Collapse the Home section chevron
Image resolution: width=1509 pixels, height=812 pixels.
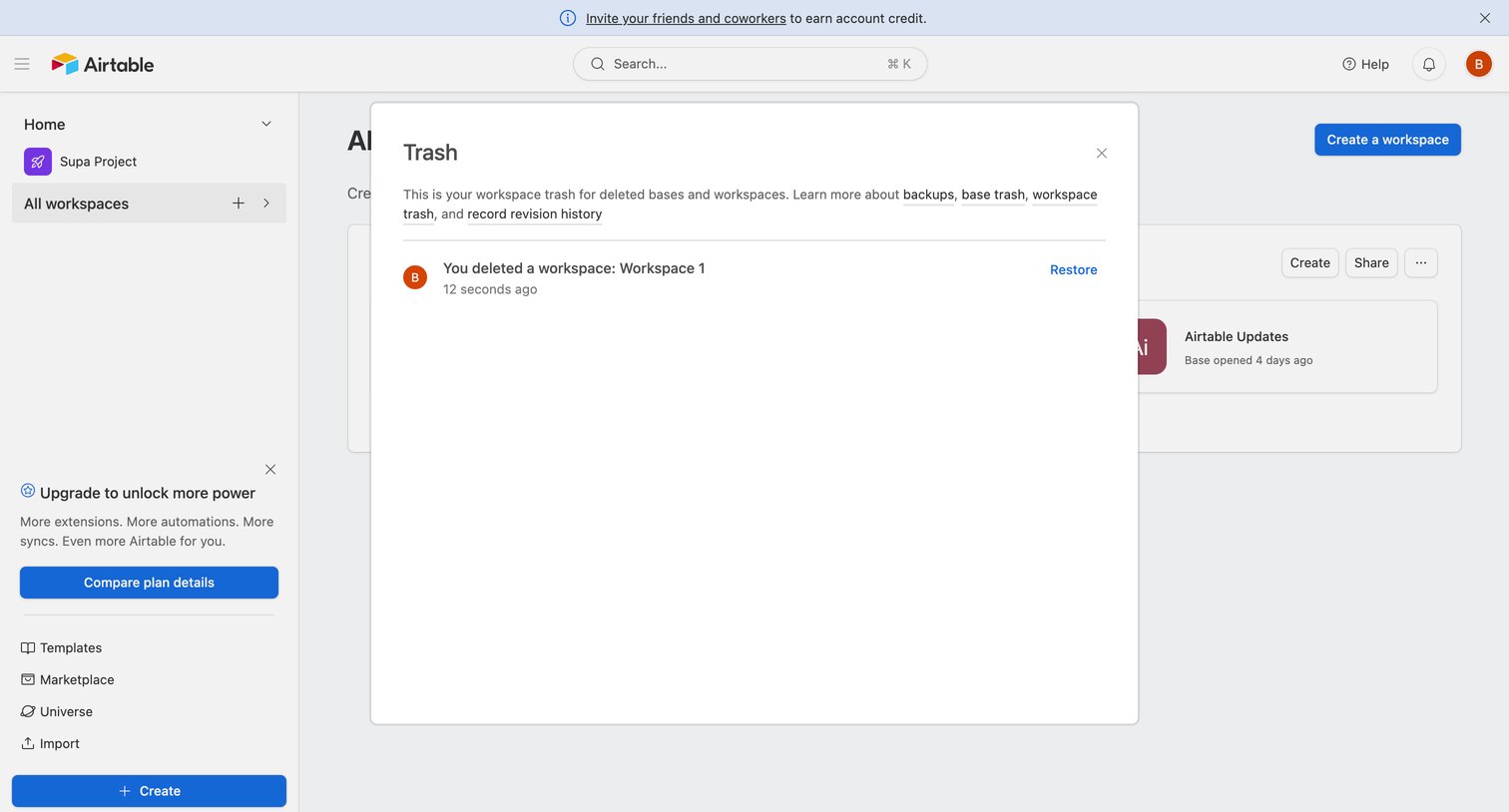pyautogui.click(x=266, y=124)
